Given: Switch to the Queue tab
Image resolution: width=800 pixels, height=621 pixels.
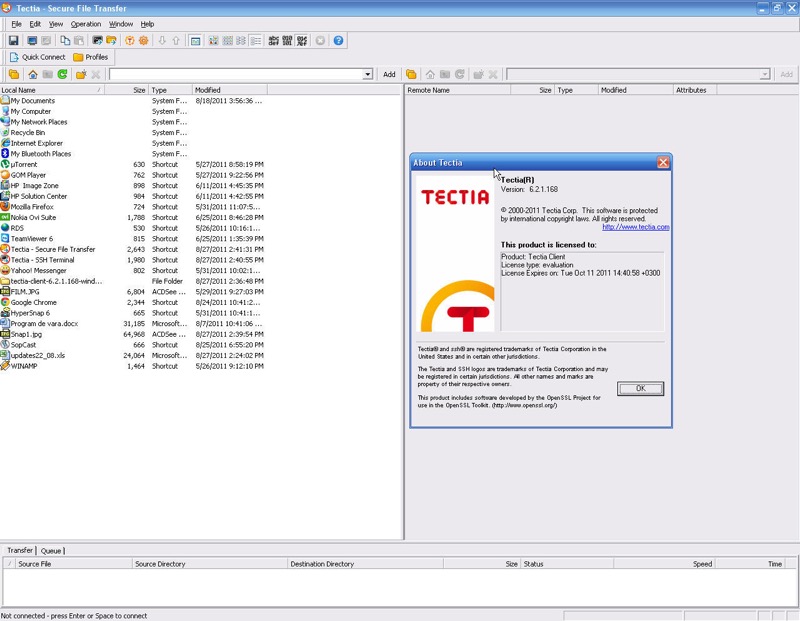Looking at the screenshot, I should coord(51,550).
